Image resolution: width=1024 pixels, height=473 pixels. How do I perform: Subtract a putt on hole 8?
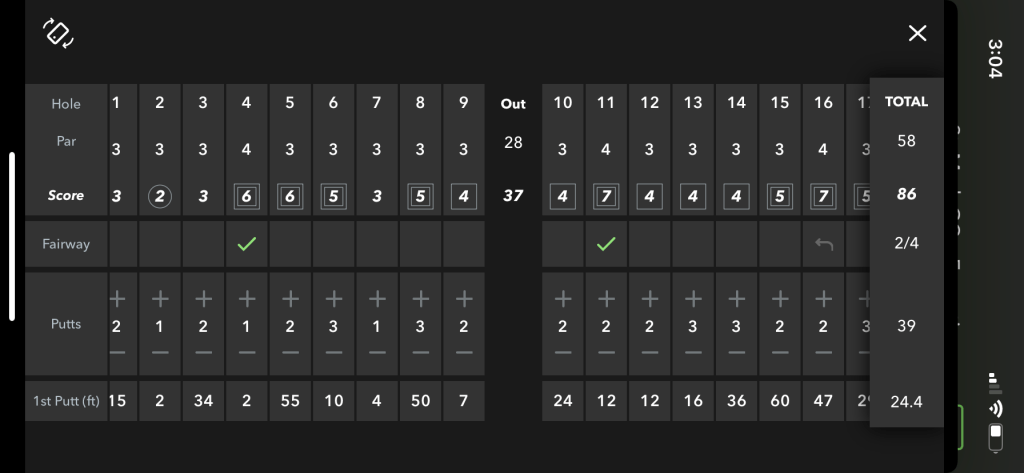(421, 352)
